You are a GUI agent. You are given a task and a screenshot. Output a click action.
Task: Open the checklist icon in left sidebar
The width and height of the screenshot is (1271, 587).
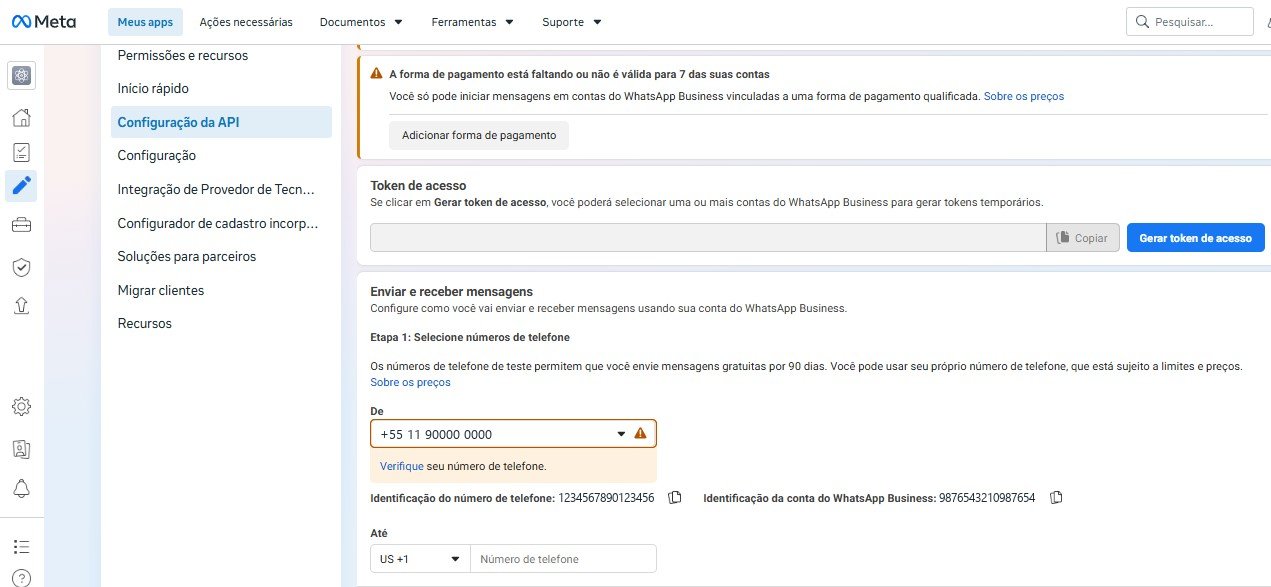coord(21,152)
